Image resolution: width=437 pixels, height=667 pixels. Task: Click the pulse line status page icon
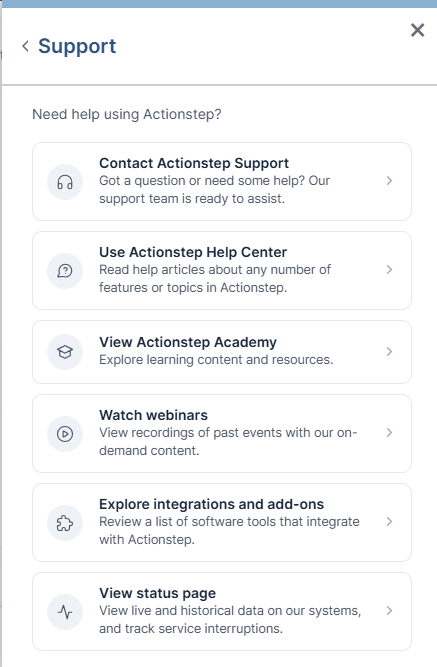point(65,612)
